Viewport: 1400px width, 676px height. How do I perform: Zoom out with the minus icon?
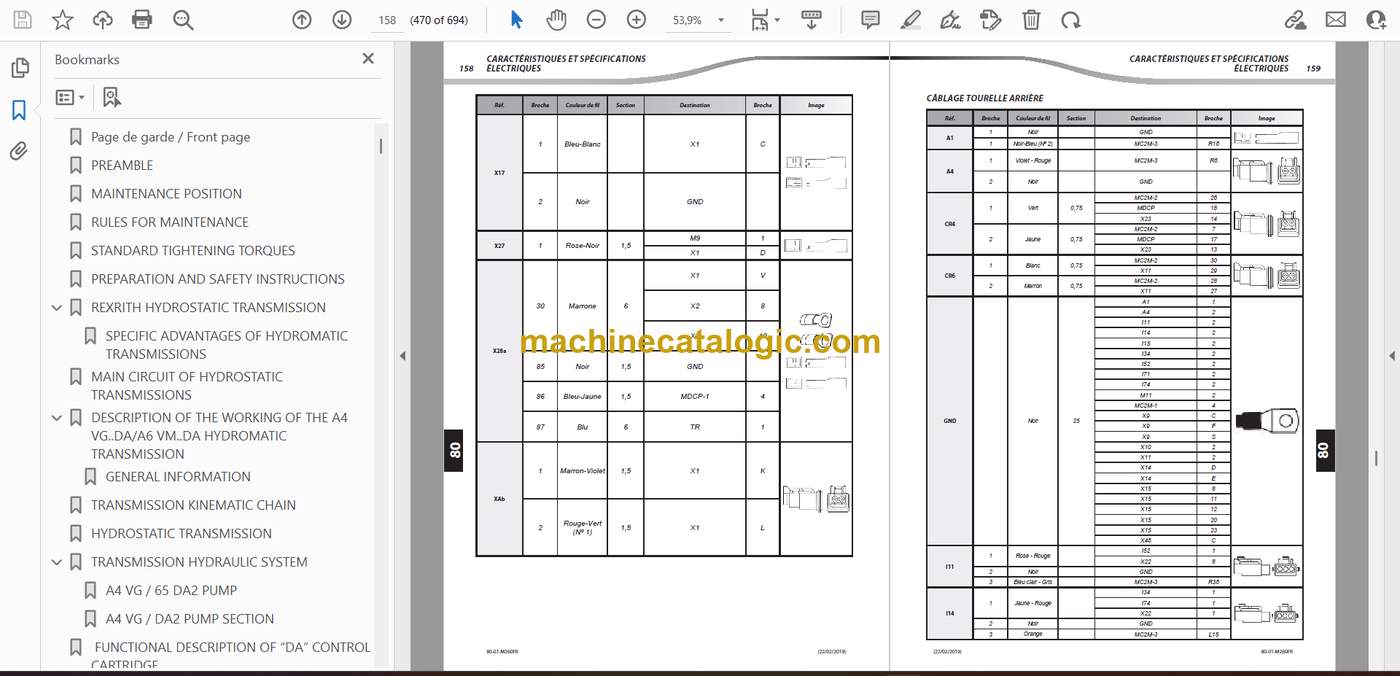(596, 19)
